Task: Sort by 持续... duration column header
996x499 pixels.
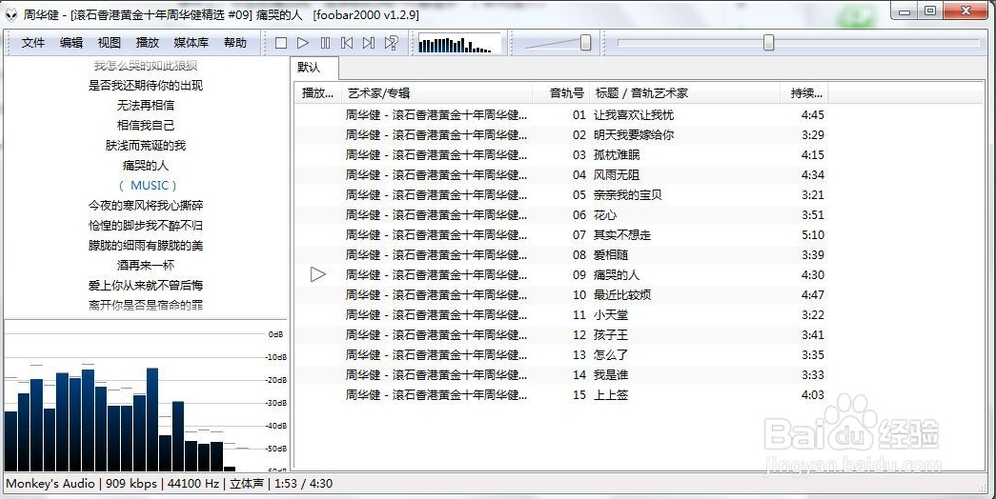Action: coord(805,93)
